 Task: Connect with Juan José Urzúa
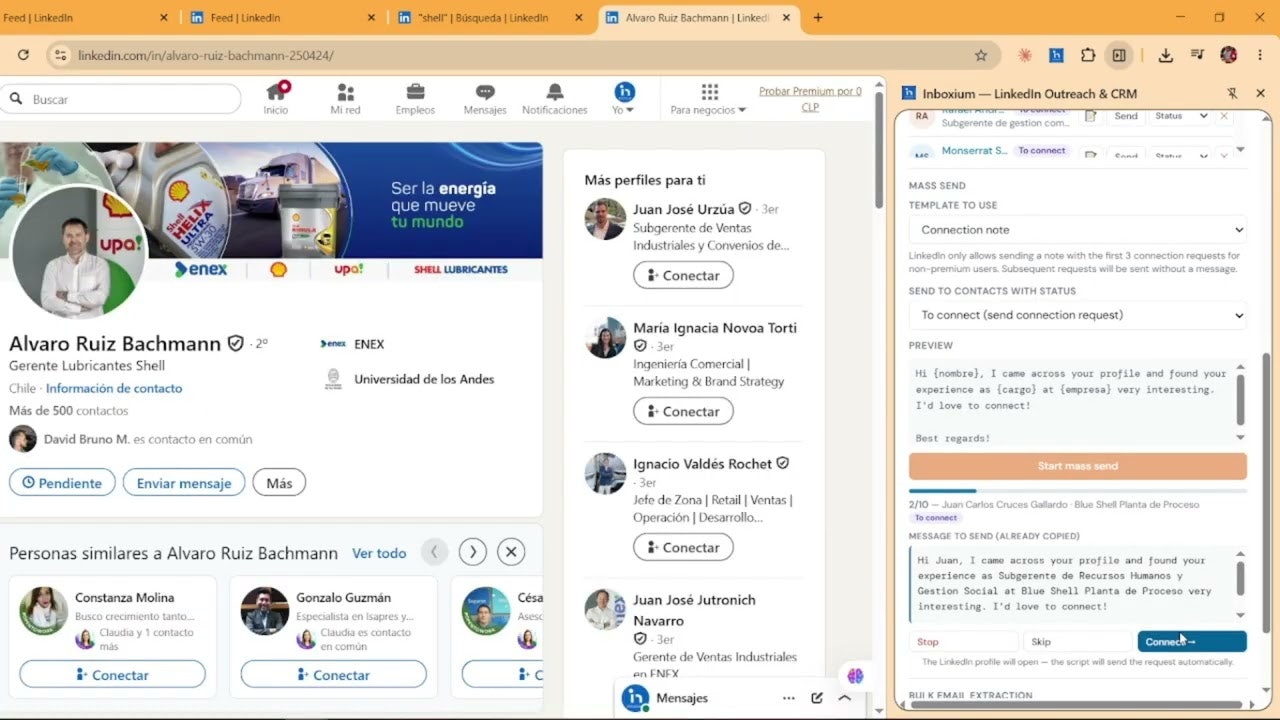click(683, 275)
